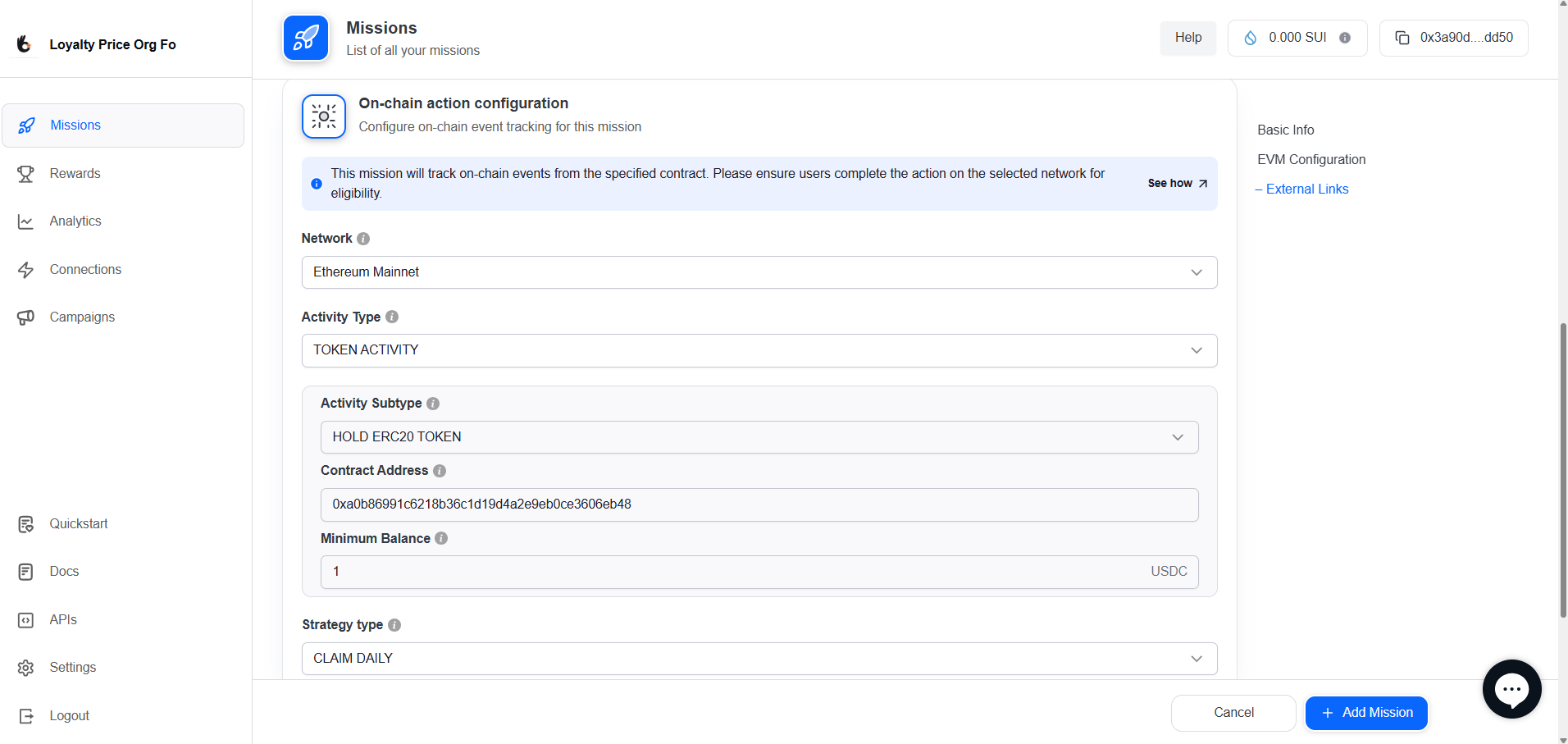This screenshot has width=1568, height=744.
Task: Click the APIs code icon
Action: pos(26,620)
